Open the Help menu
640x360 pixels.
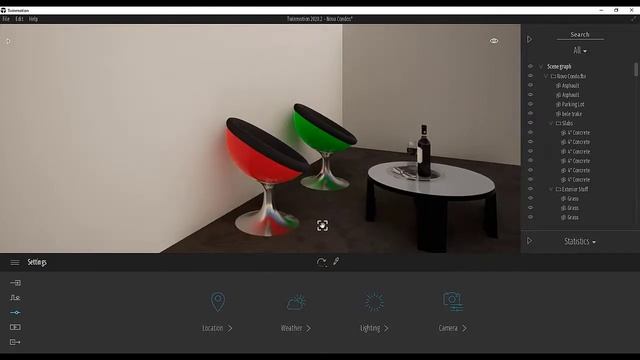tap(33, 19)
